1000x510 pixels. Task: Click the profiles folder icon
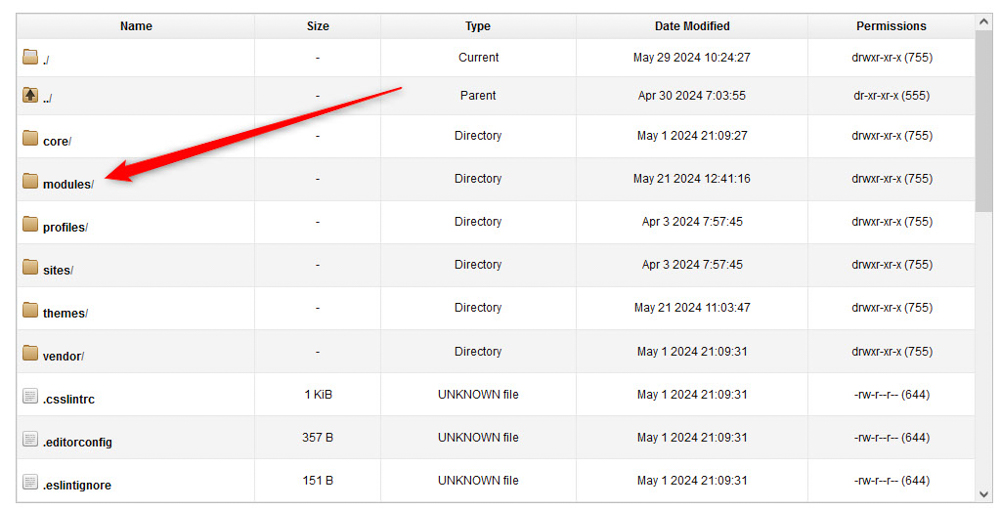click(x=30, y=224)
